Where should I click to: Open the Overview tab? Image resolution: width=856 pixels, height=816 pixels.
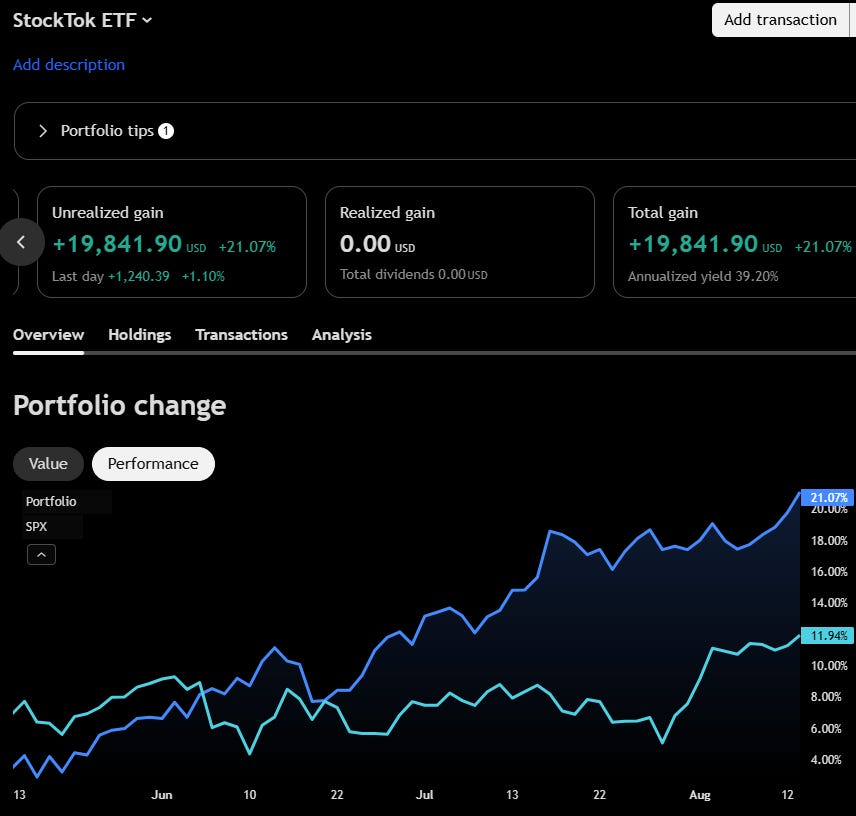pos(49,335)
